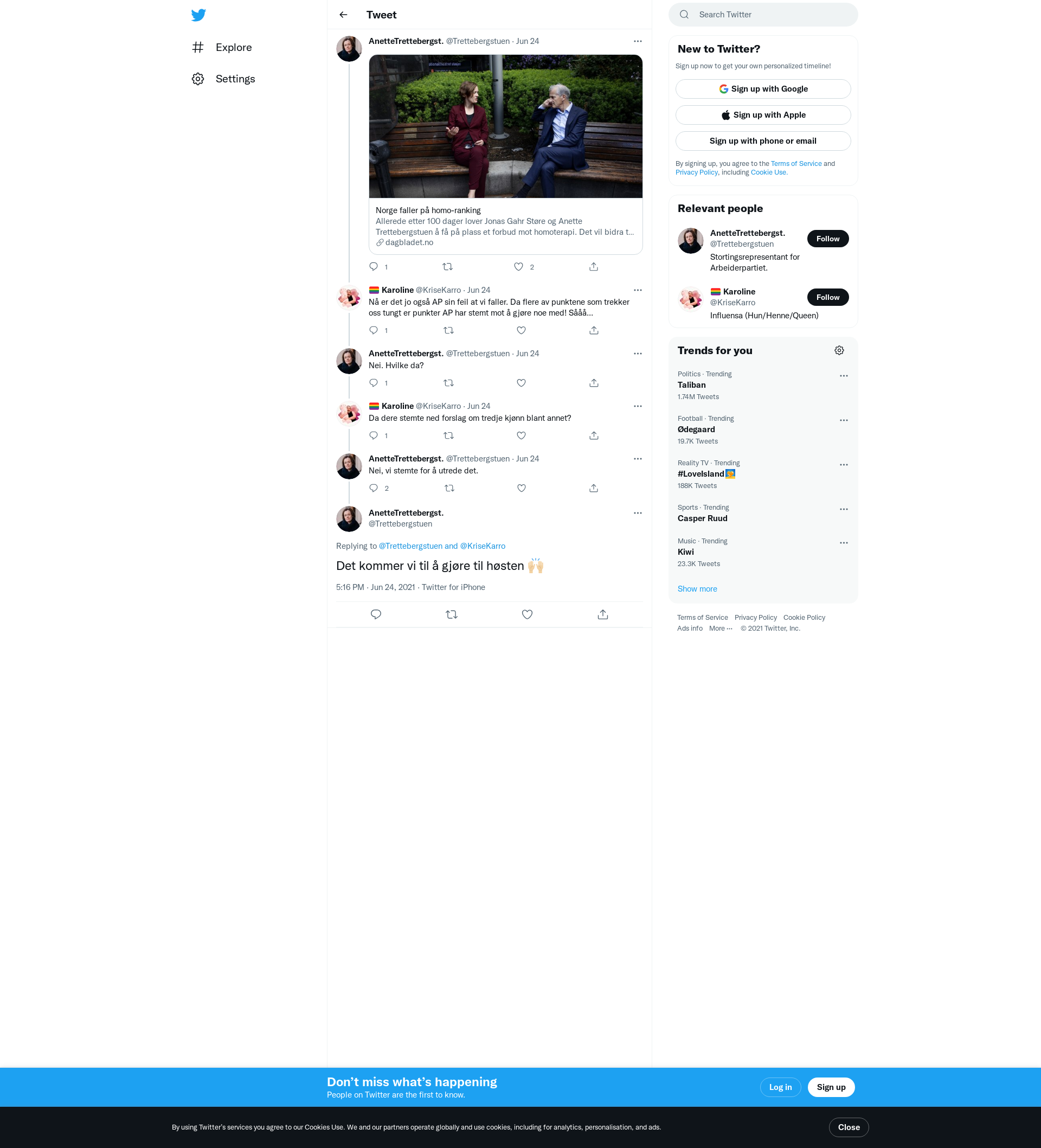Open more options on first Anette tweet

(638, 41)
